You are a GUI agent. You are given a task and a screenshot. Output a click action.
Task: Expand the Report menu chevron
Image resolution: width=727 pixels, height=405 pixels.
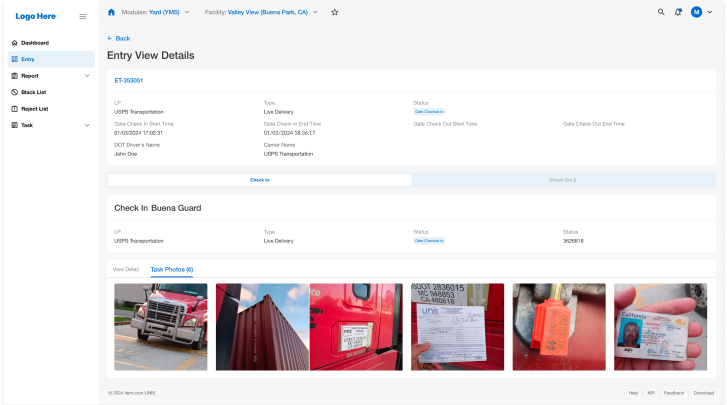click(x=87, y=76)
